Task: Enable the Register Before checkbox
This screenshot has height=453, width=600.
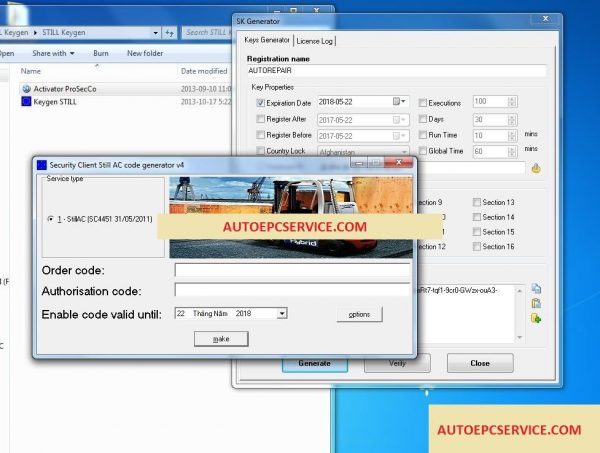Action: [261, 135]
